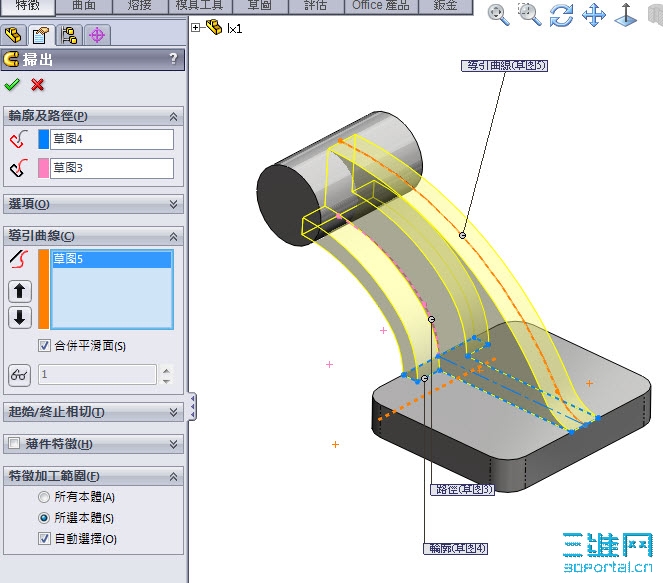The image size is (663, 583).
Task: Collapse the profile and path section
Action: click(x=173, y=117)
